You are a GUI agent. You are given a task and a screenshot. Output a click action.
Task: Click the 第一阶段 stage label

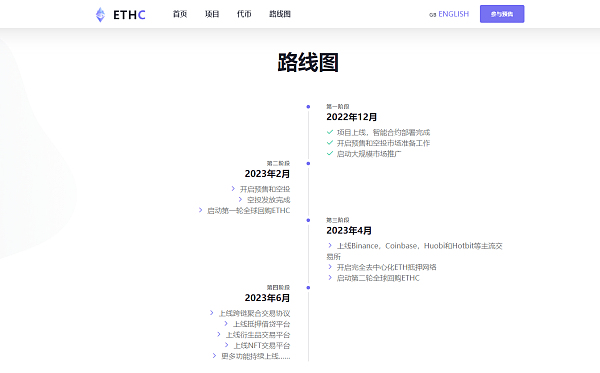tap(338, 106)
